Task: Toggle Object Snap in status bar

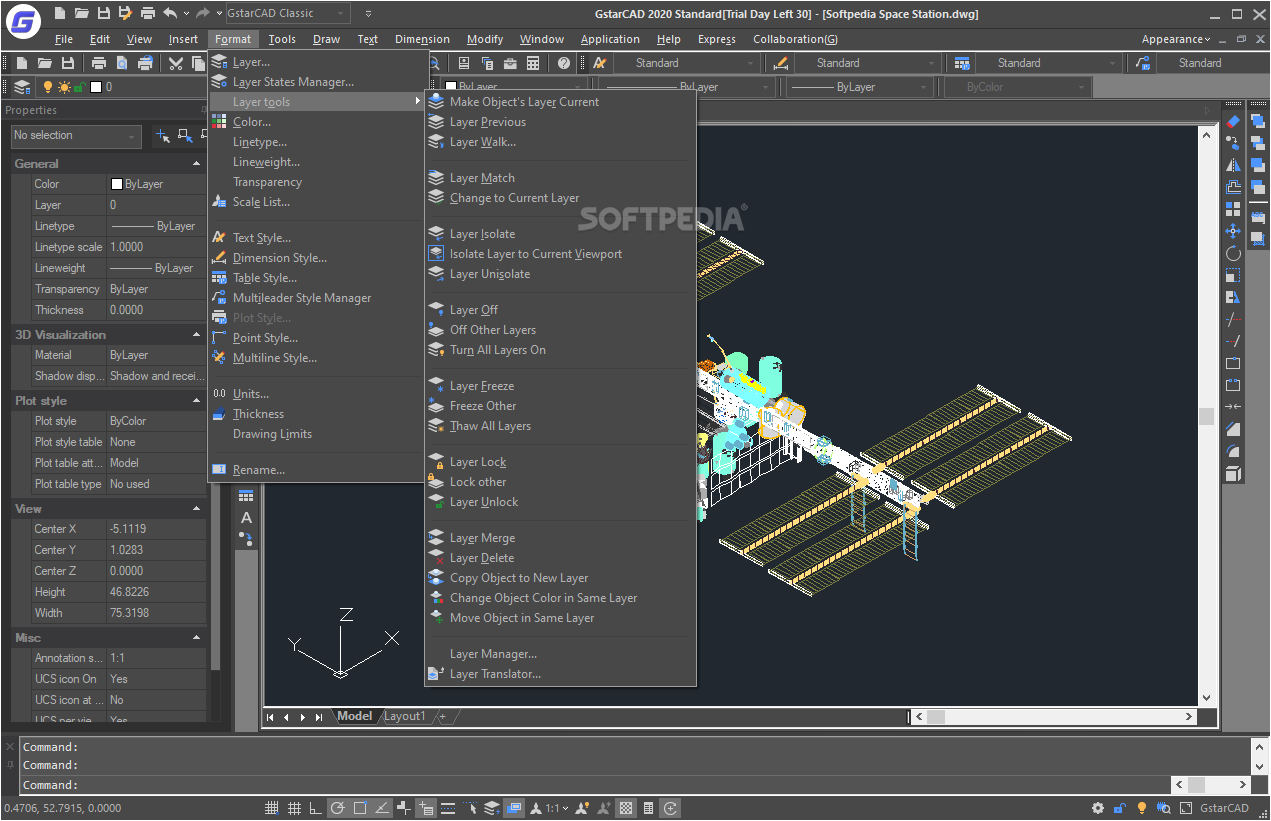Action: point(360,808)
